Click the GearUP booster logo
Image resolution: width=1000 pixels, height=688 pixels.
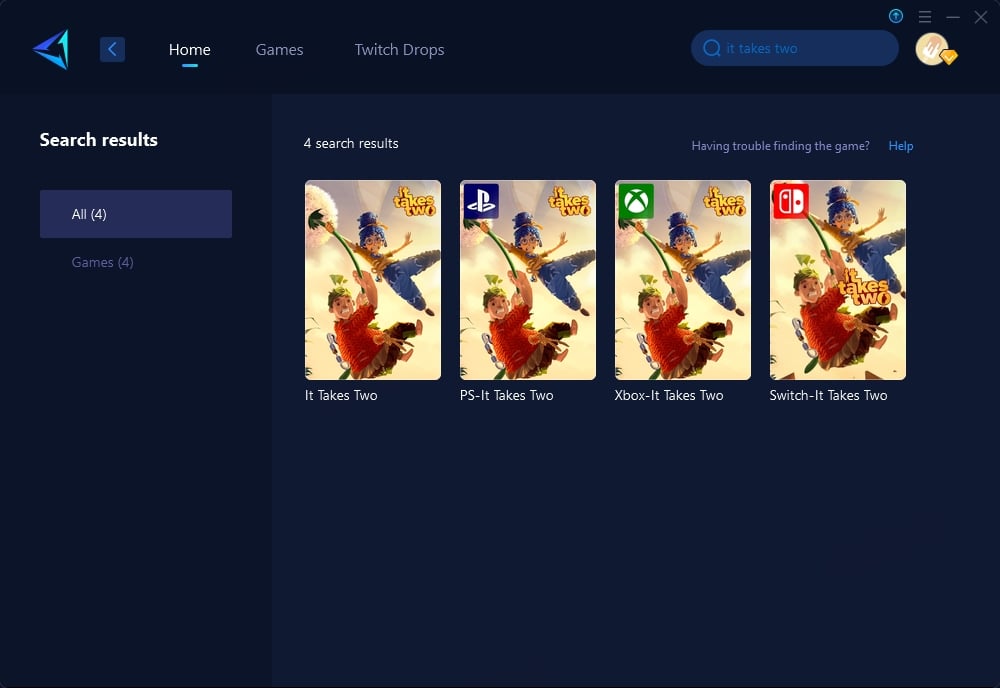51,49
